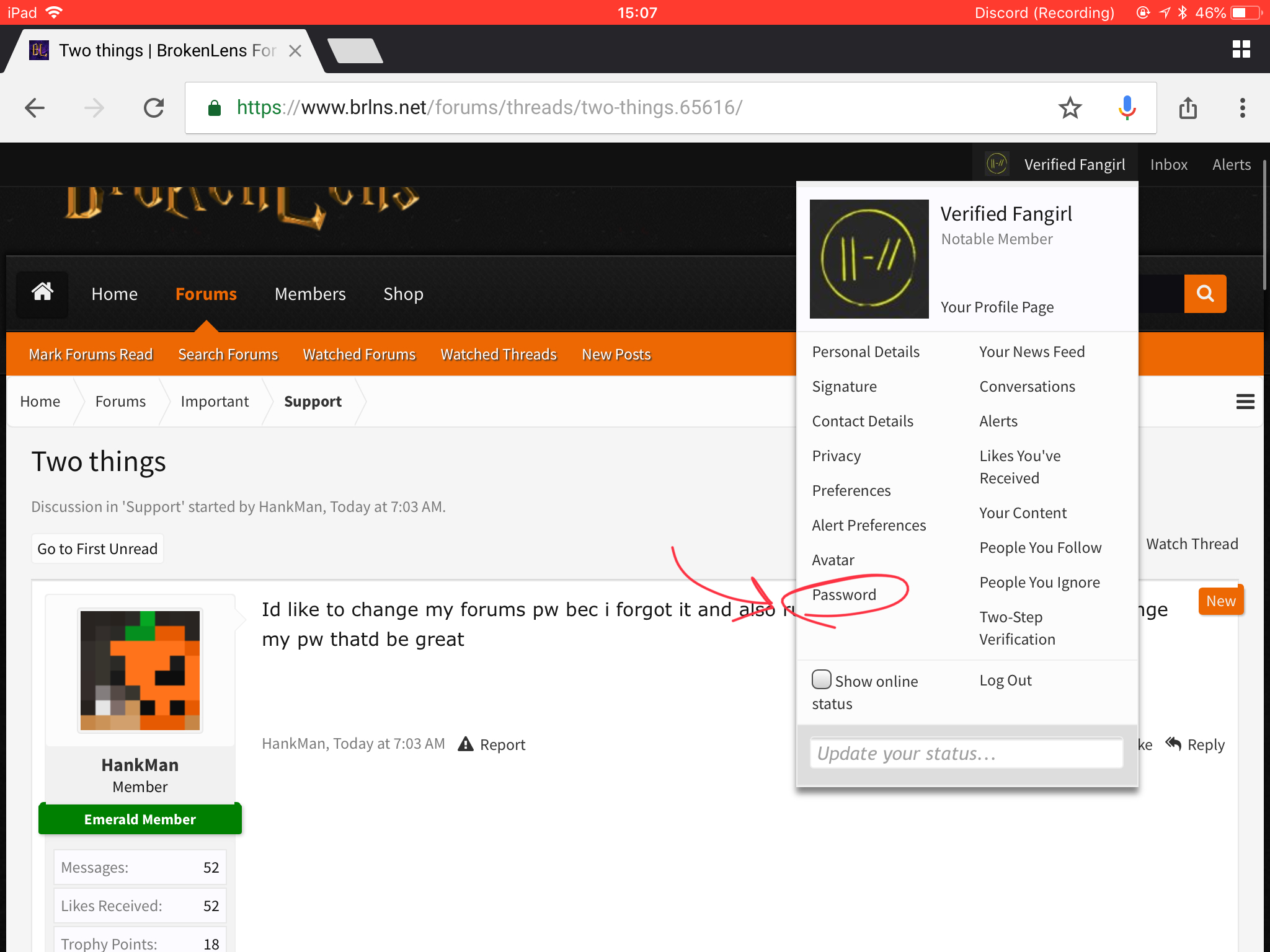The height and width of the screenshot is (952, 1270).
Task: Open the Inbox menu
Action: [x=1169, y=164]
